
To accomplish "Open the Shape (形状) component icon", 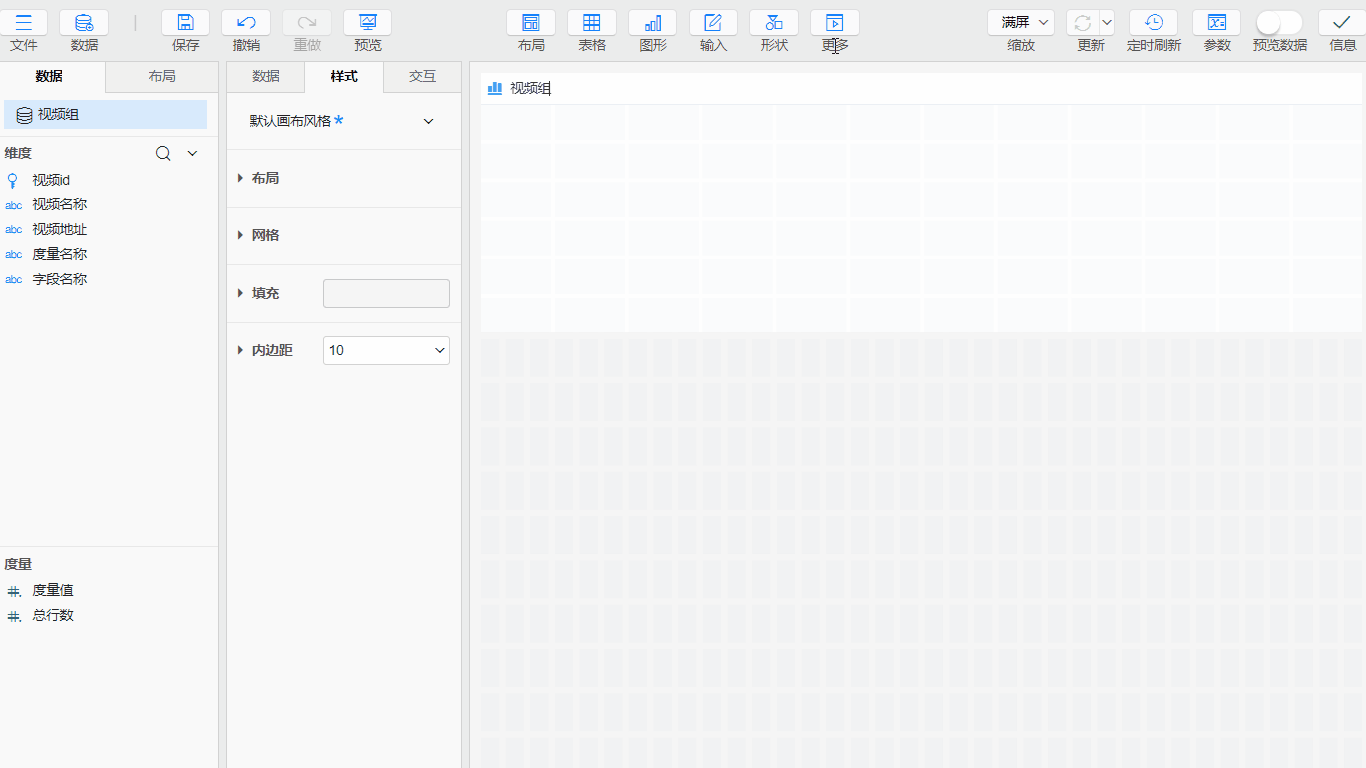I will pyautogui.click(x=774, y=23).
